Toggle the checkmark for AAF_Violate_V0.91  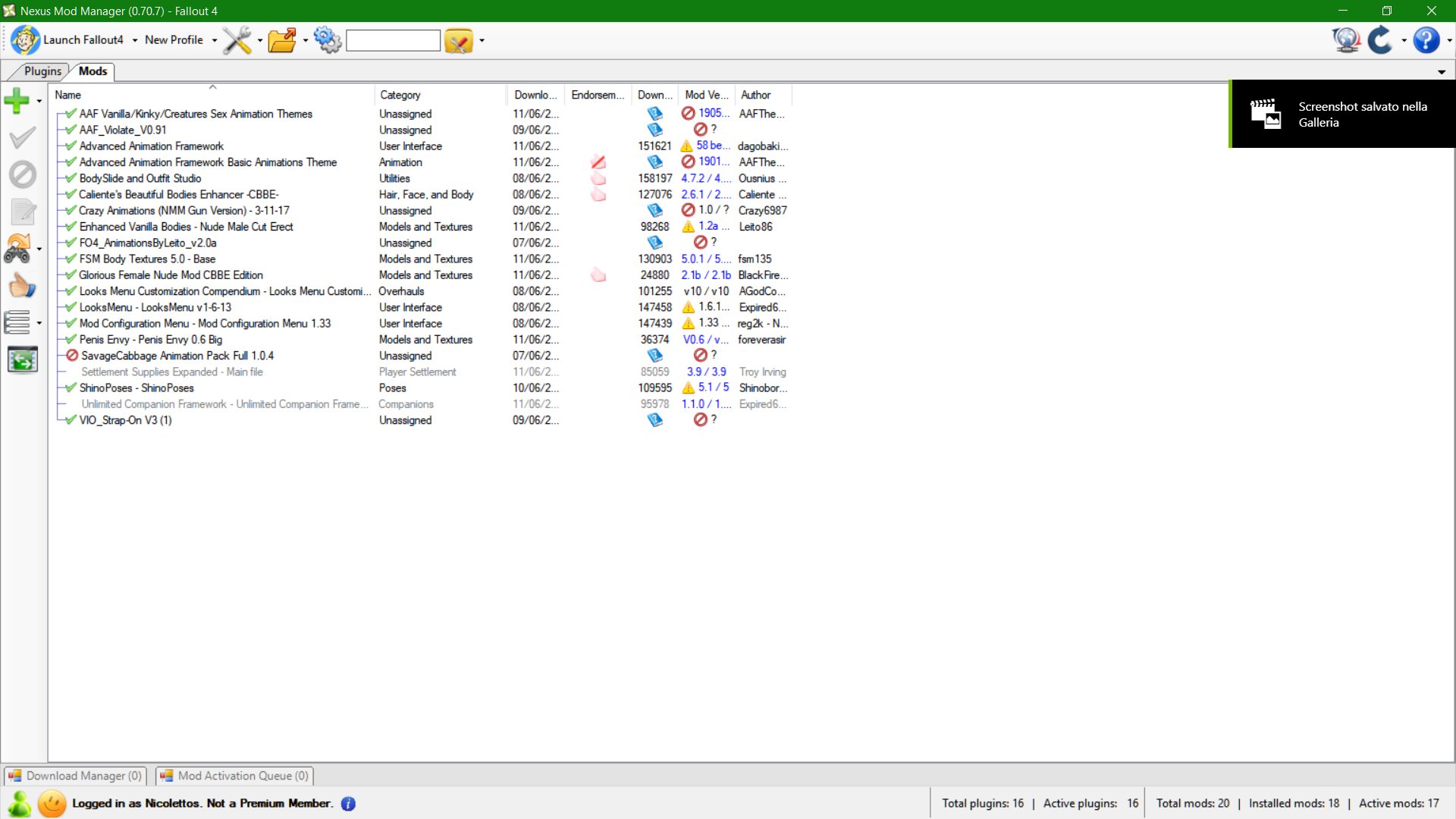pos(71,130)
